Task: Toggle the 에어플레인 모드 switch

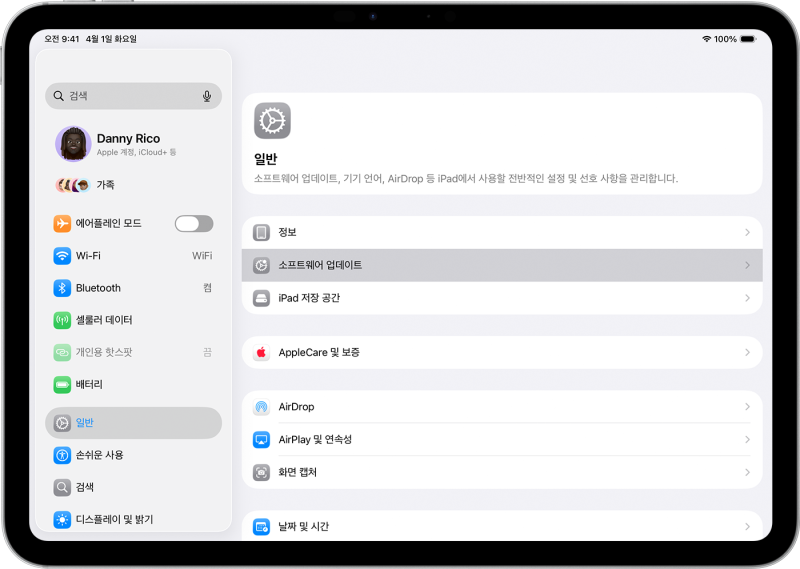Action: [194, 224]
